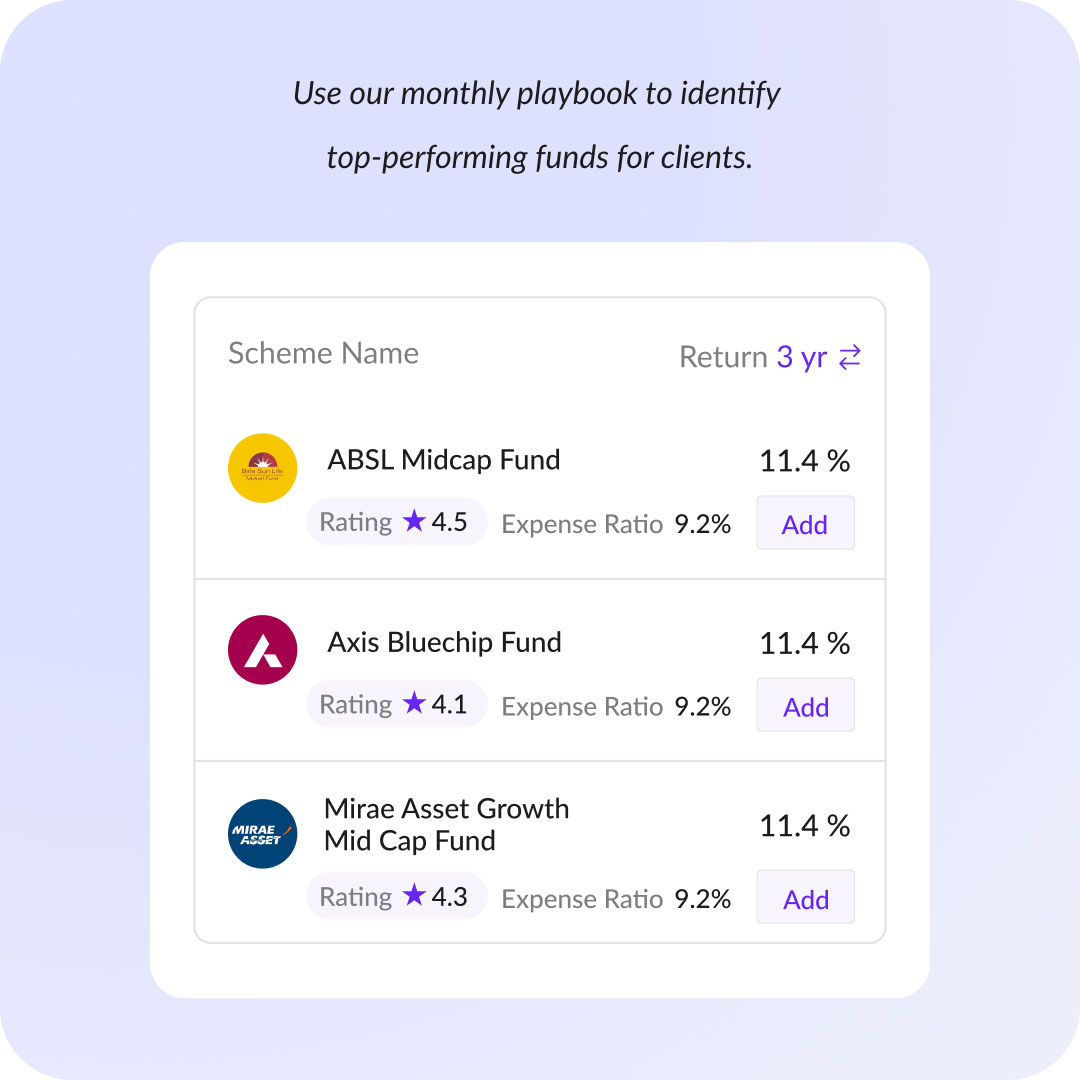Open Mirae Asset Growth Mid Cap Fund name
1080x1080 pixels.
point(446,824)
